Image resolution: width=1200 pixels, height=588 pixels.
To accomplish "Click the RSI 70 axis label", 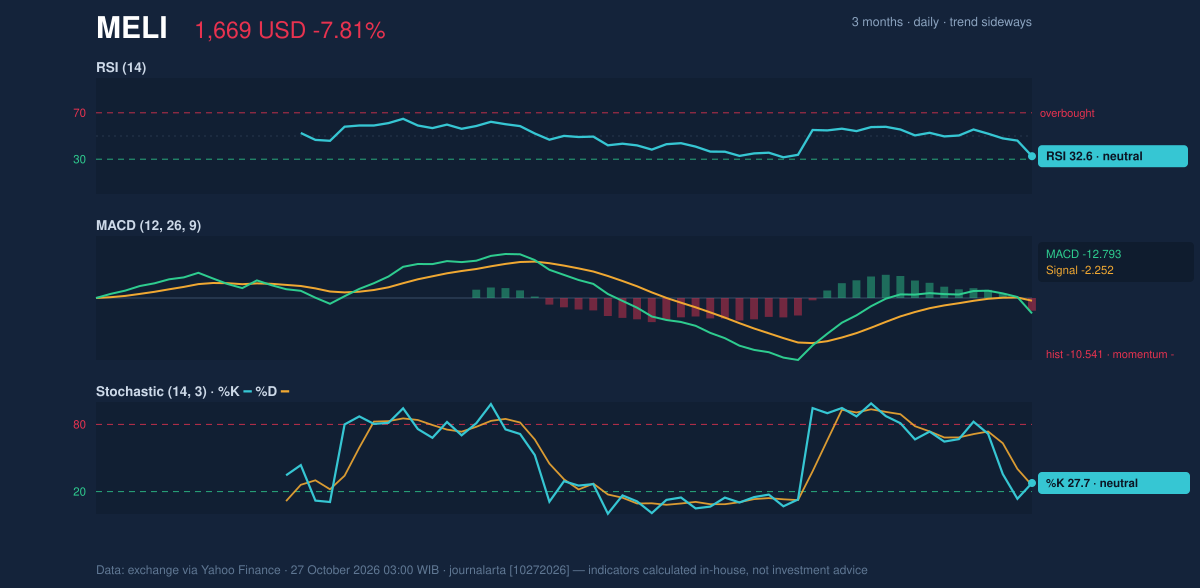I will 79,113.
